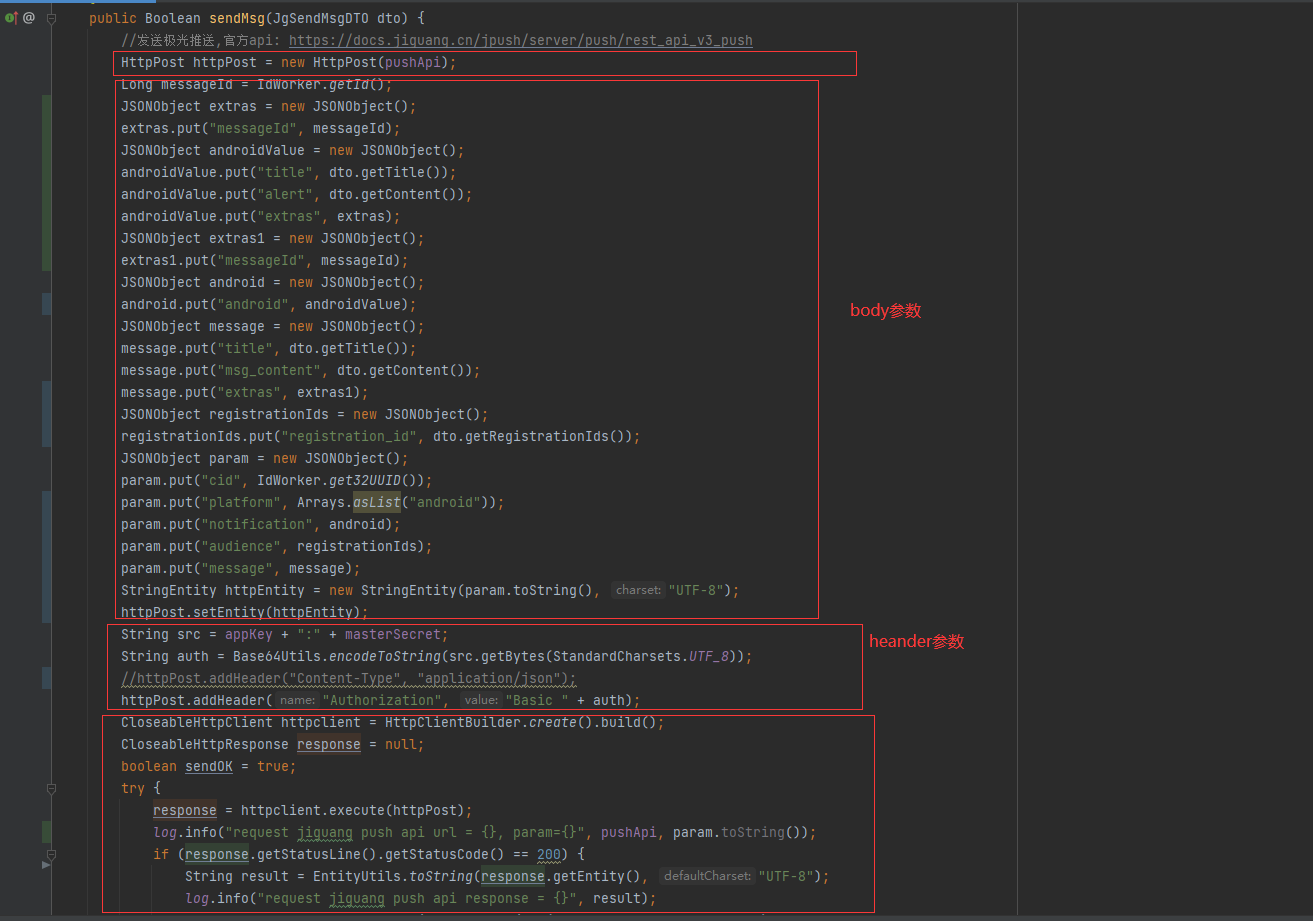The image size is (1313, 921).
Task: Click the name: inlay hint
Action: pyautogui.click(x=297, y=700)
